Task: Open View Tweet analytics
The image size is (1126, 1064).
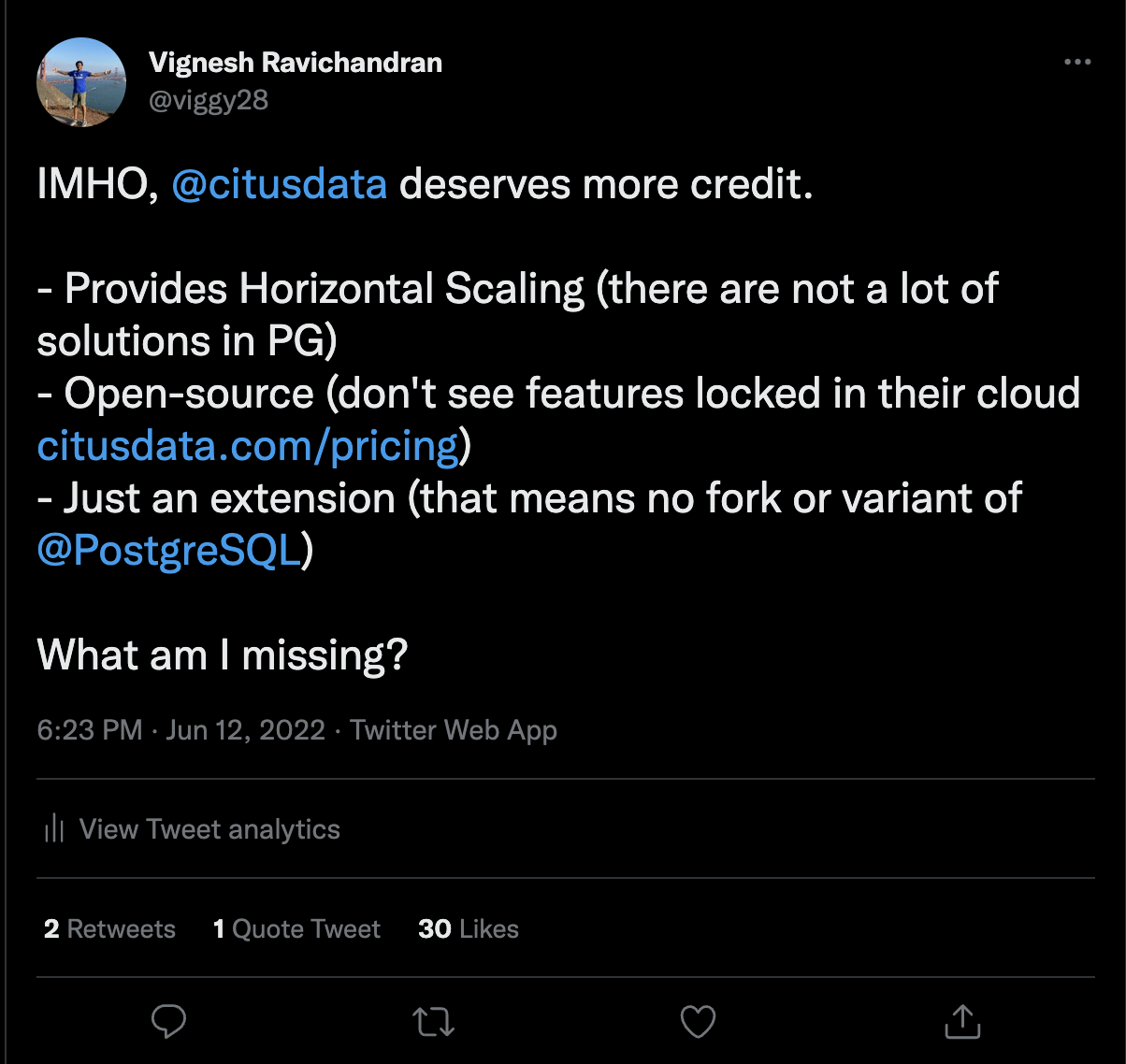Action: tap(209, 829)
